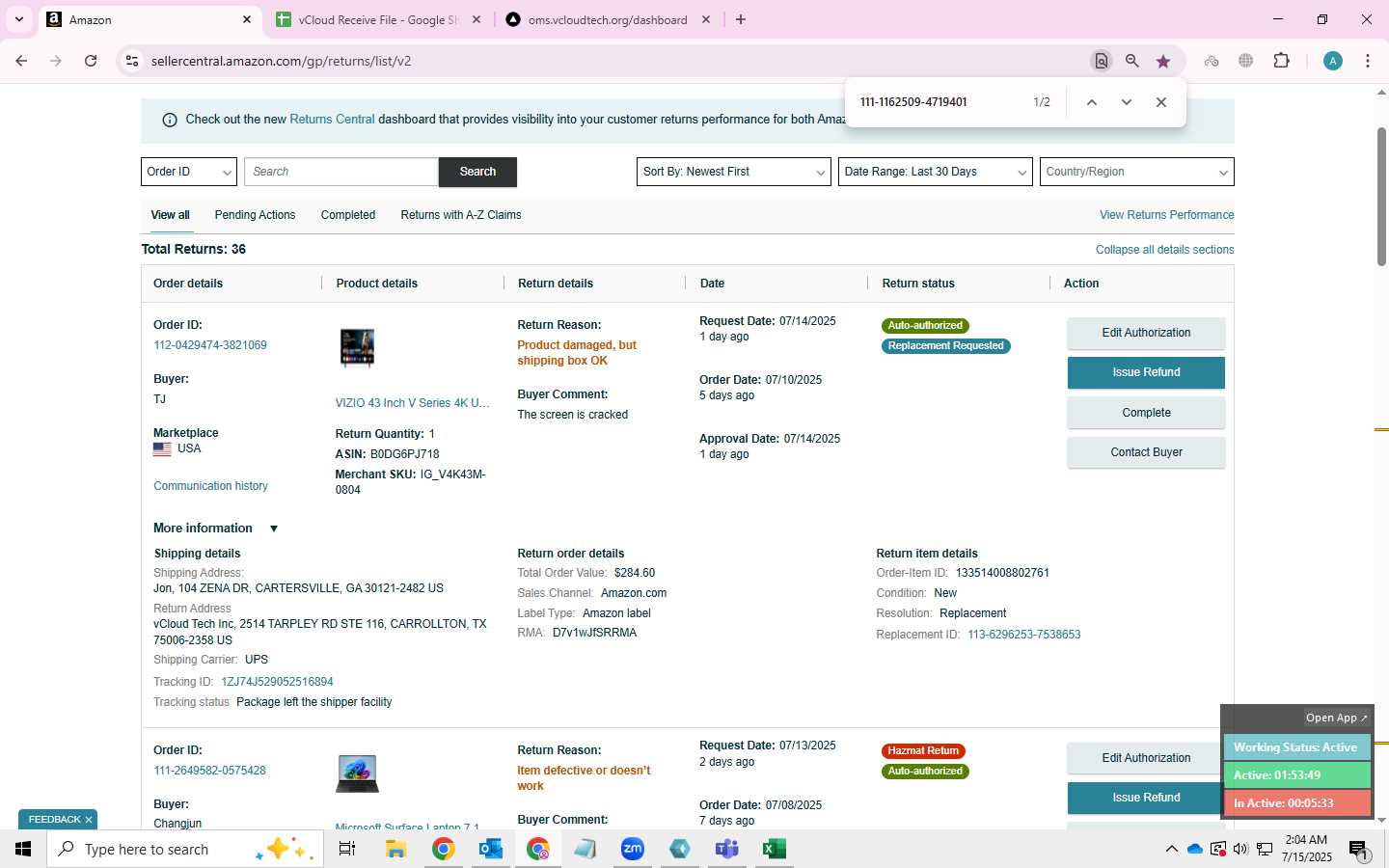Open the Chrome profile avatar A
The image size is (1389, 868).
(x=1333, y=61)
